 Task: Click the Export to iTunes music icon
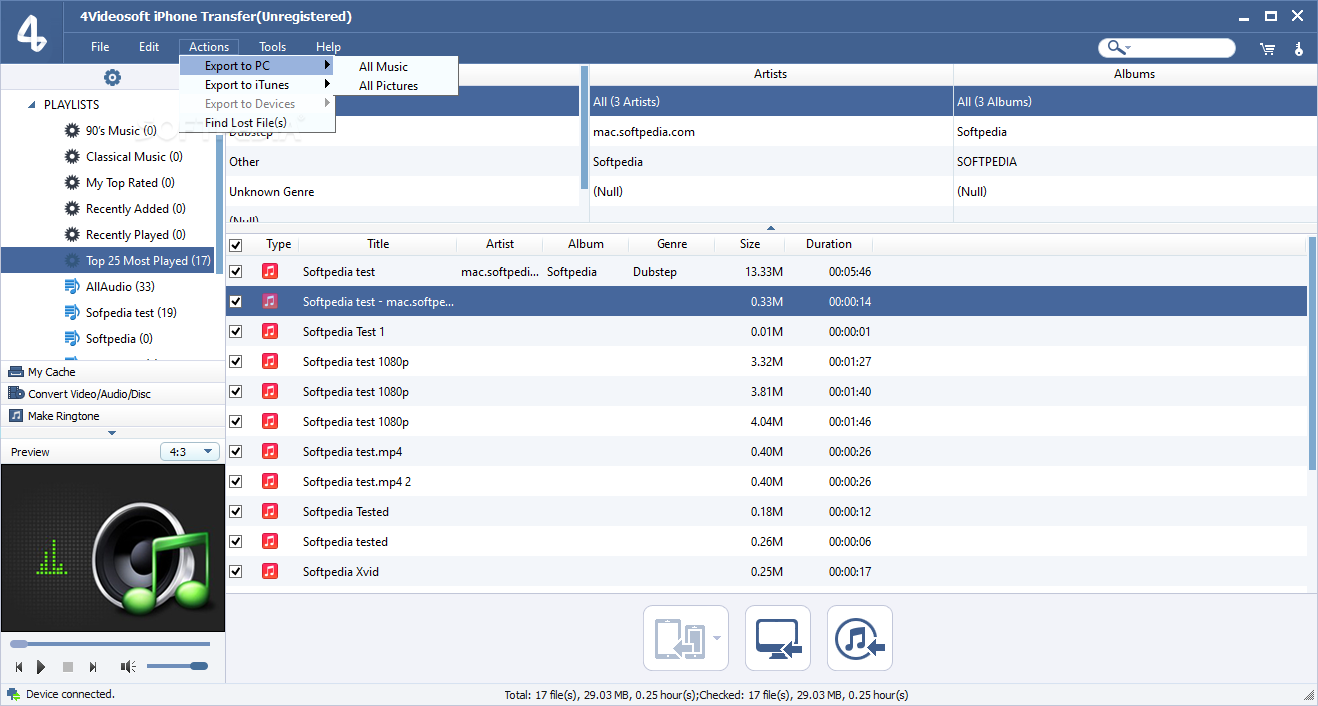(860, 638)
